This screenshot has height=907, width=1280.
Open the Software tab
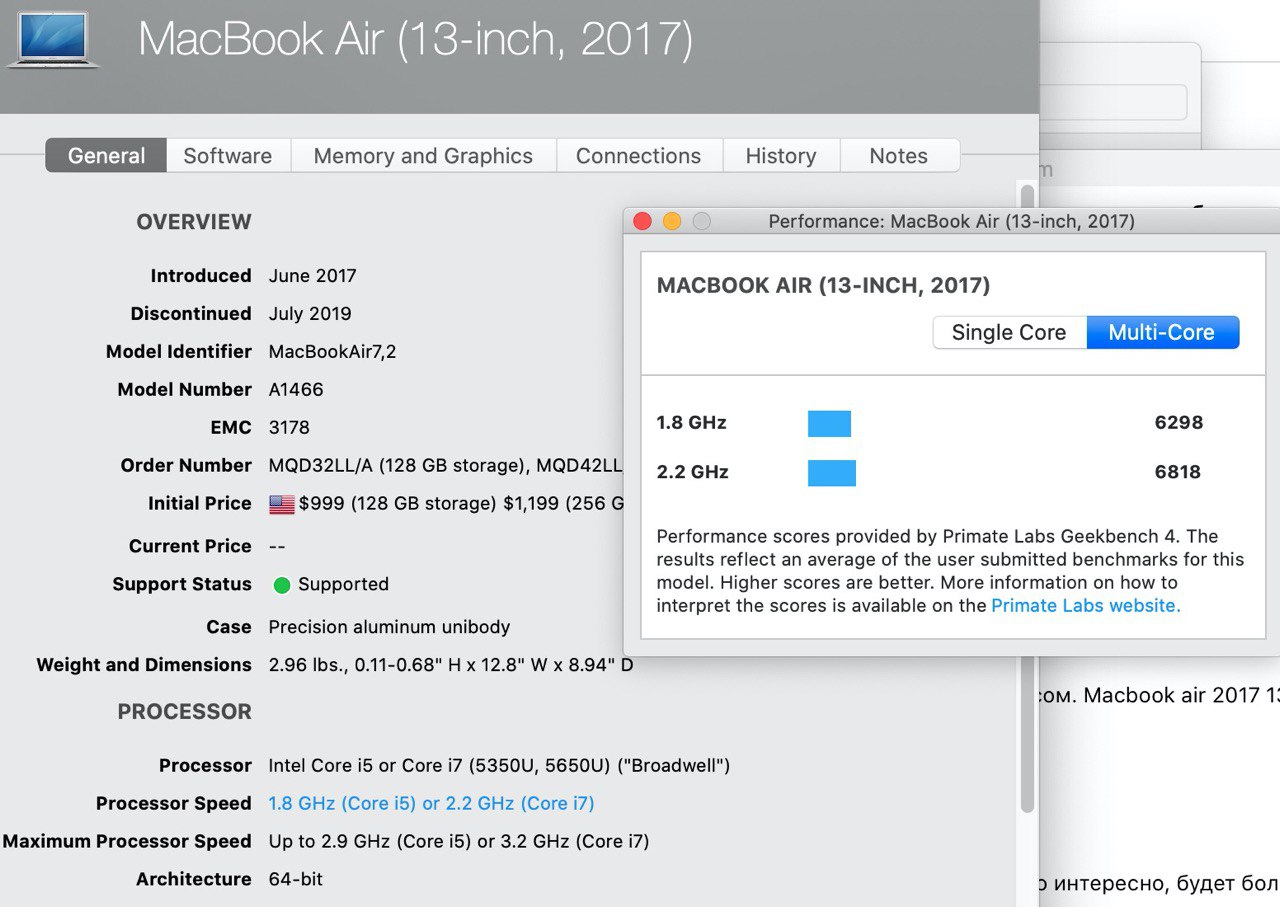click(x=228, y=156)
